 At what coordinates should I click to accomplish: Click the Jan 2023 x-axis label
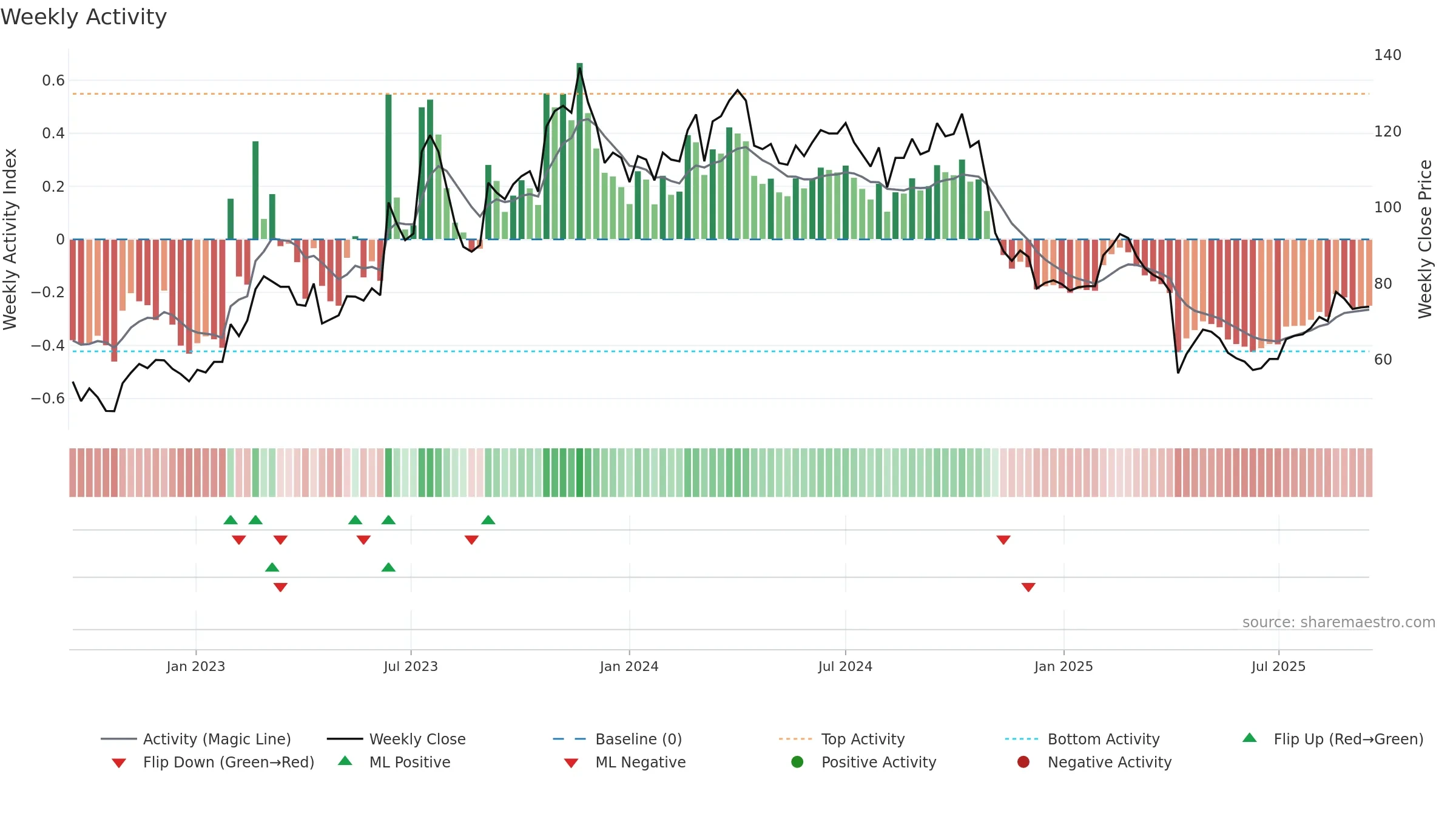(x=196, y=666)
